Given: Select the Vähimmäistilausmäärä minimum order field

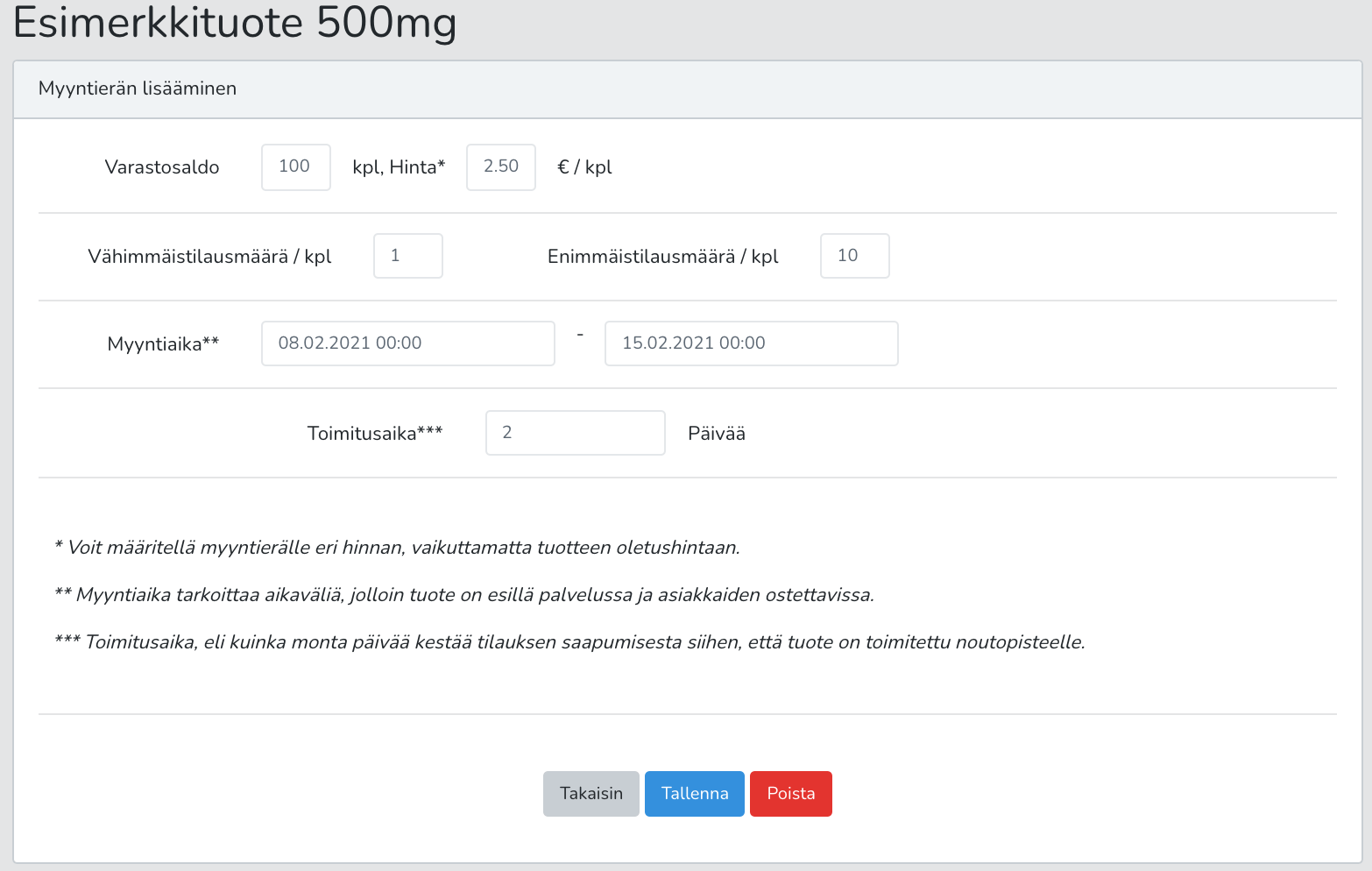Looking at the screenshot, I should (x=407, y=256).
